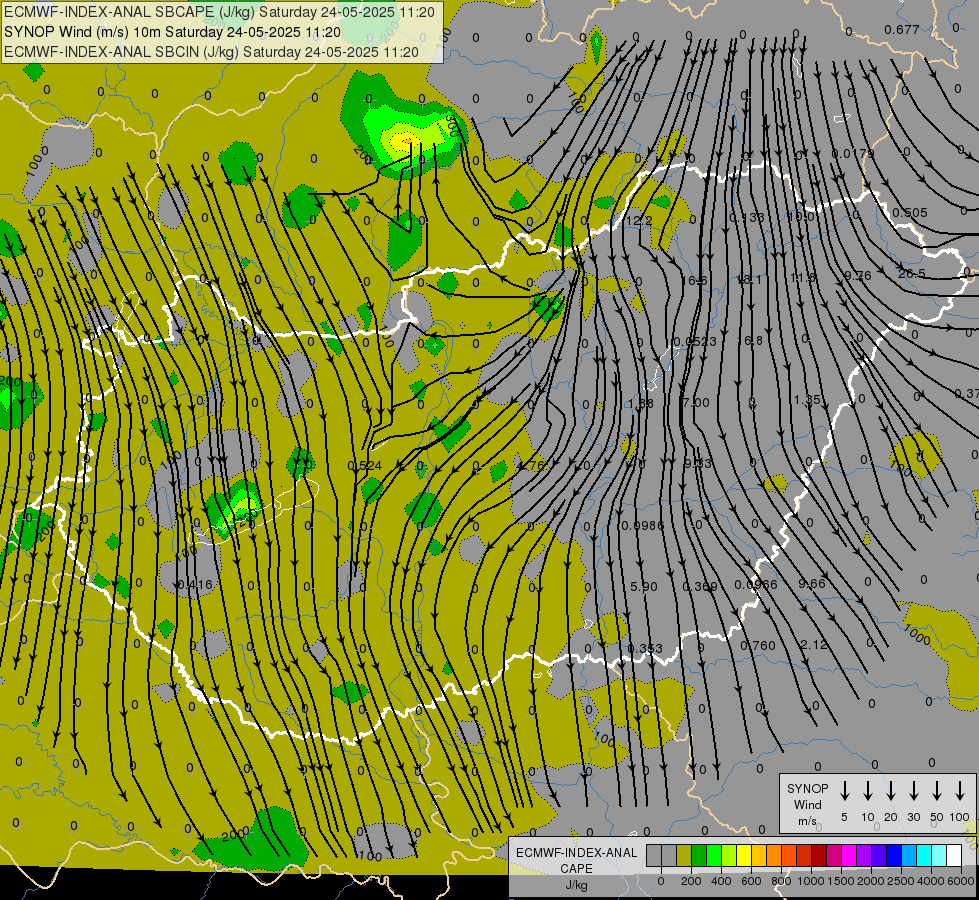This screenshot has width=979, height=900.
Task: Choose the amber CAPE legend swatch
Action: (759, 855)
